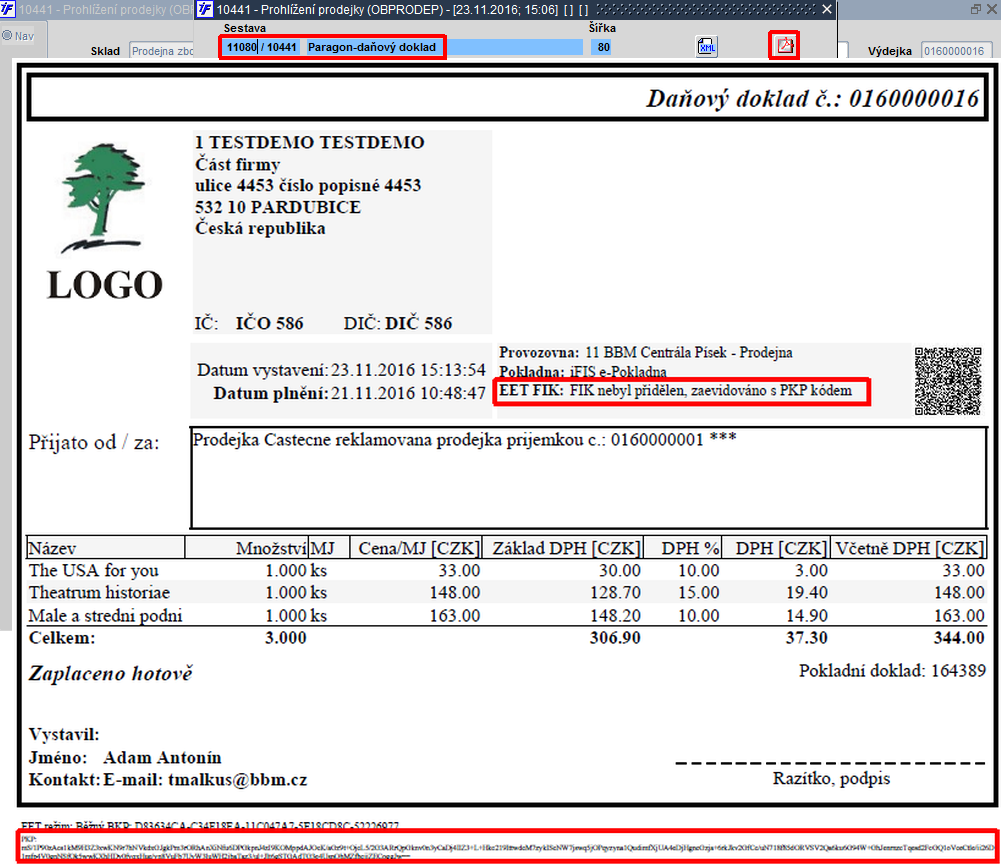The width and height of the screenshot is (1002, 867).
Task: Click the Datum plnění value 21.11.2016 10:48:47
Action: [408, 393]
